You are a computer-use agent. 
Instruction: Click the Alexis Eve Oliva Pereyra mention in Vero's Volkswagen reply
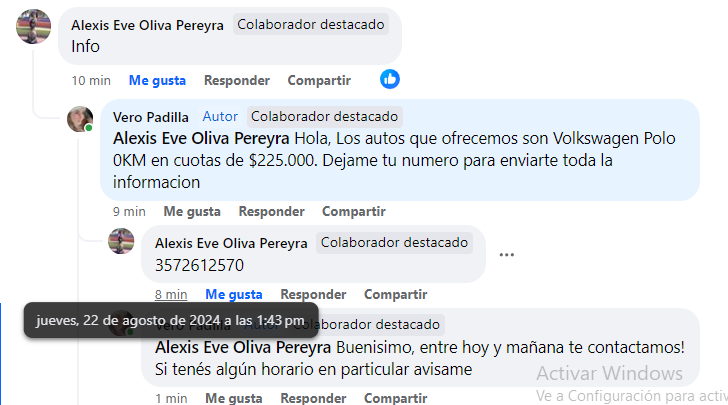tap(202, 137)
